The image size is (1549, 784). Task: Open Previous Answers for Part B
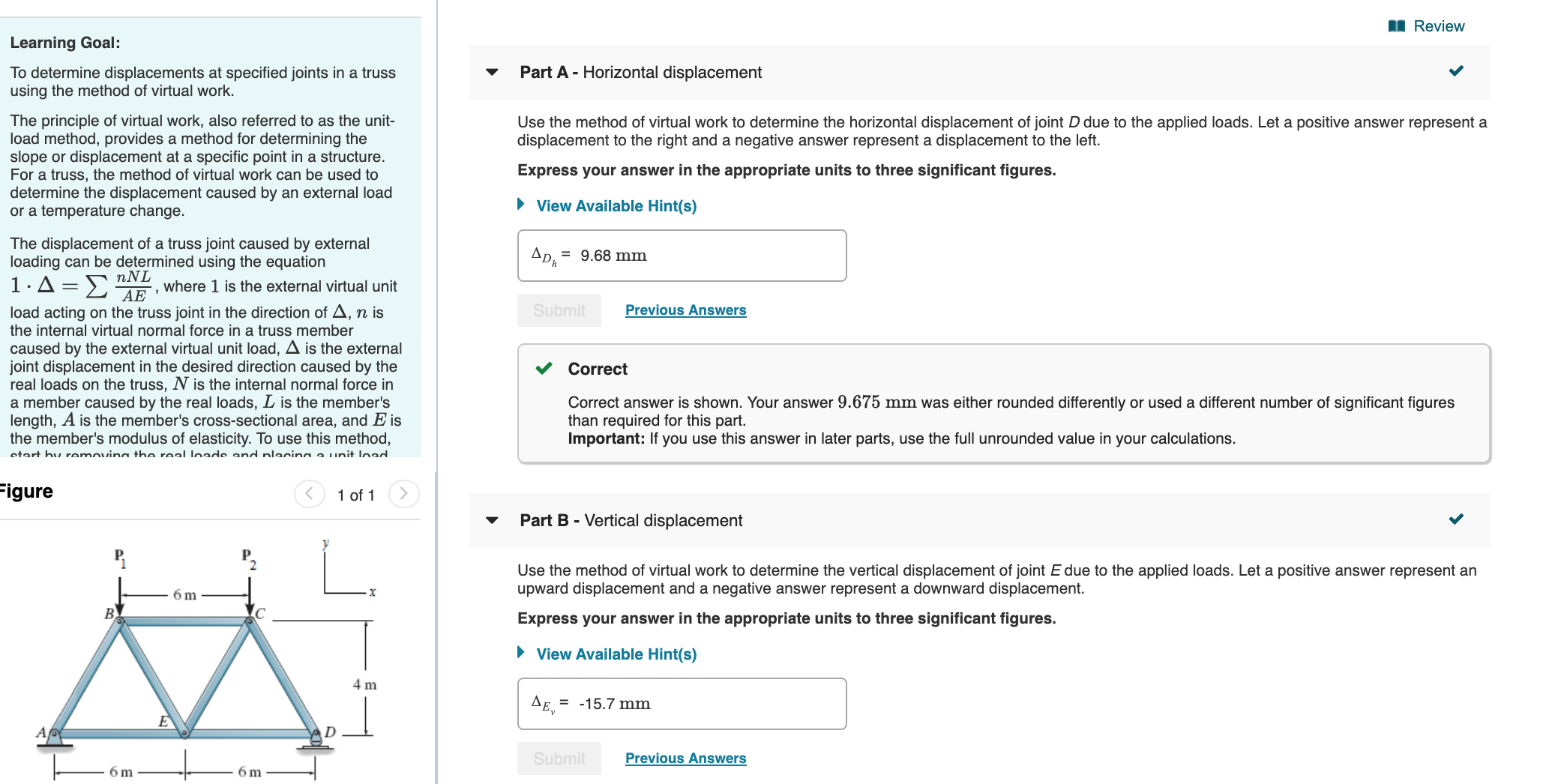pos(685,758)
